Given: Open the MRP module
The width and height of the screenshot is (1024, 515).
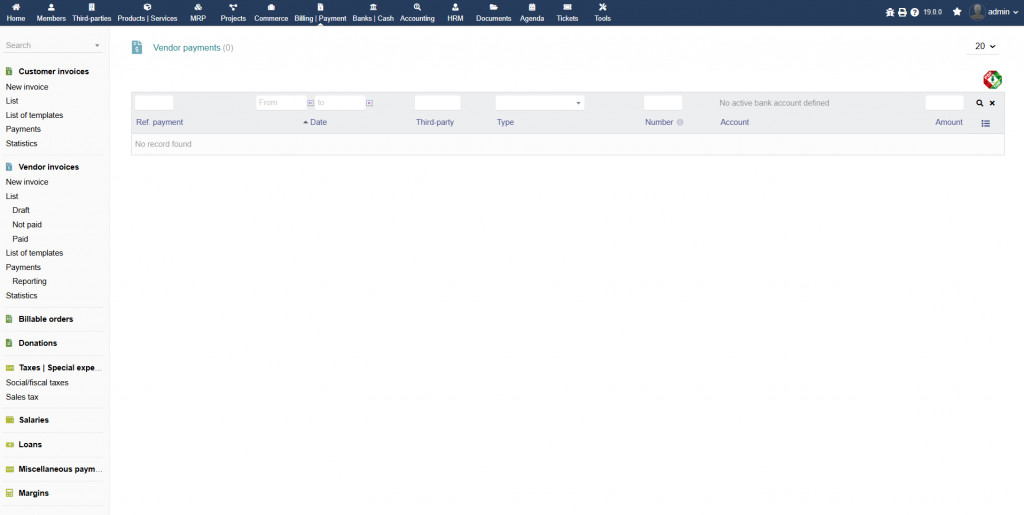Looking at the screenshot, I should coord(198,13).
